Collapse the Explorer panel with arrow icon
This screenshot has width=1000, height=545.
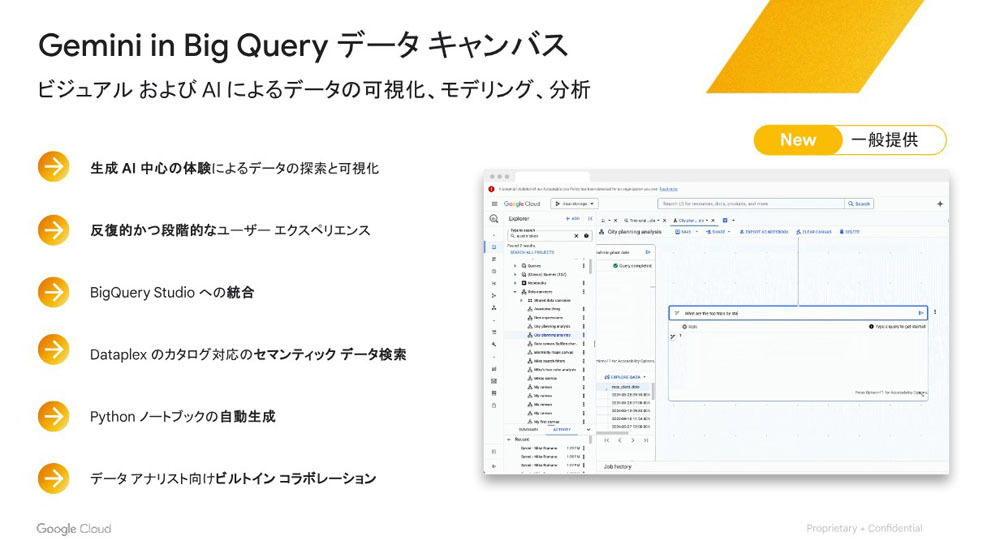(590, 219)
